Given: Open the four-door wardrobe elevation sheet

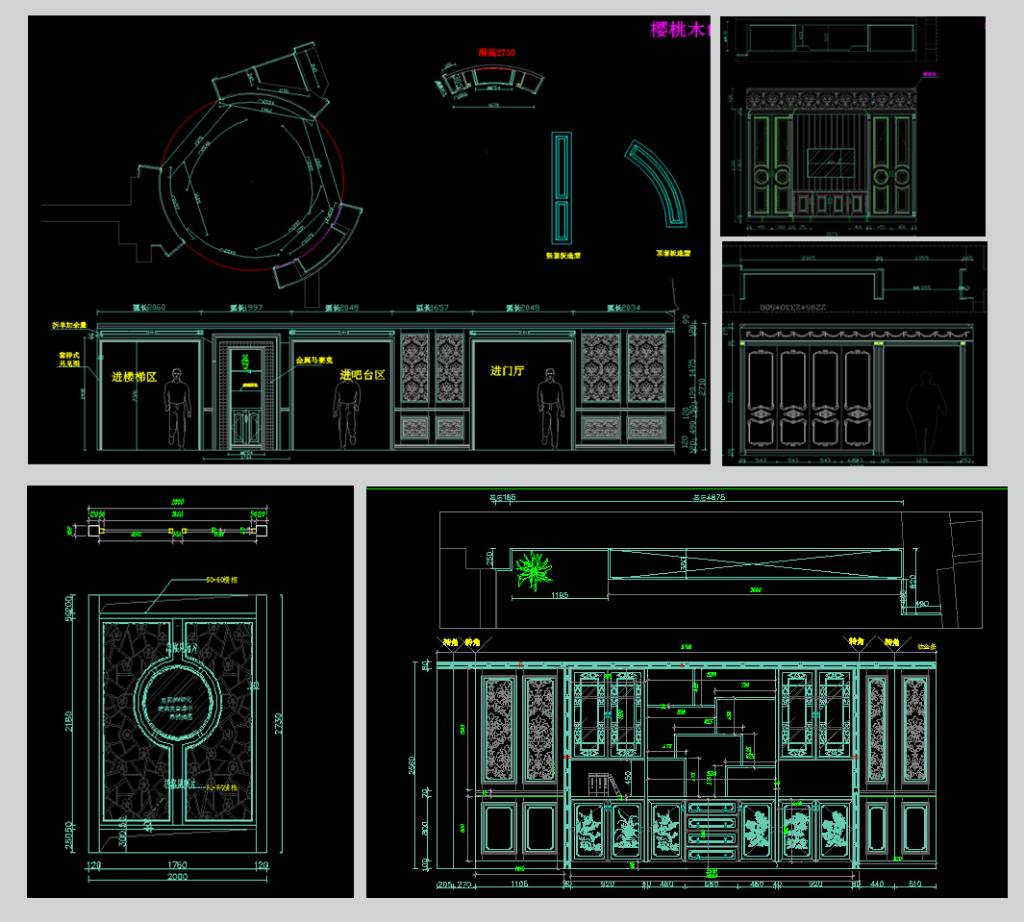Looking at the screenshot, I should pos(854,353).
